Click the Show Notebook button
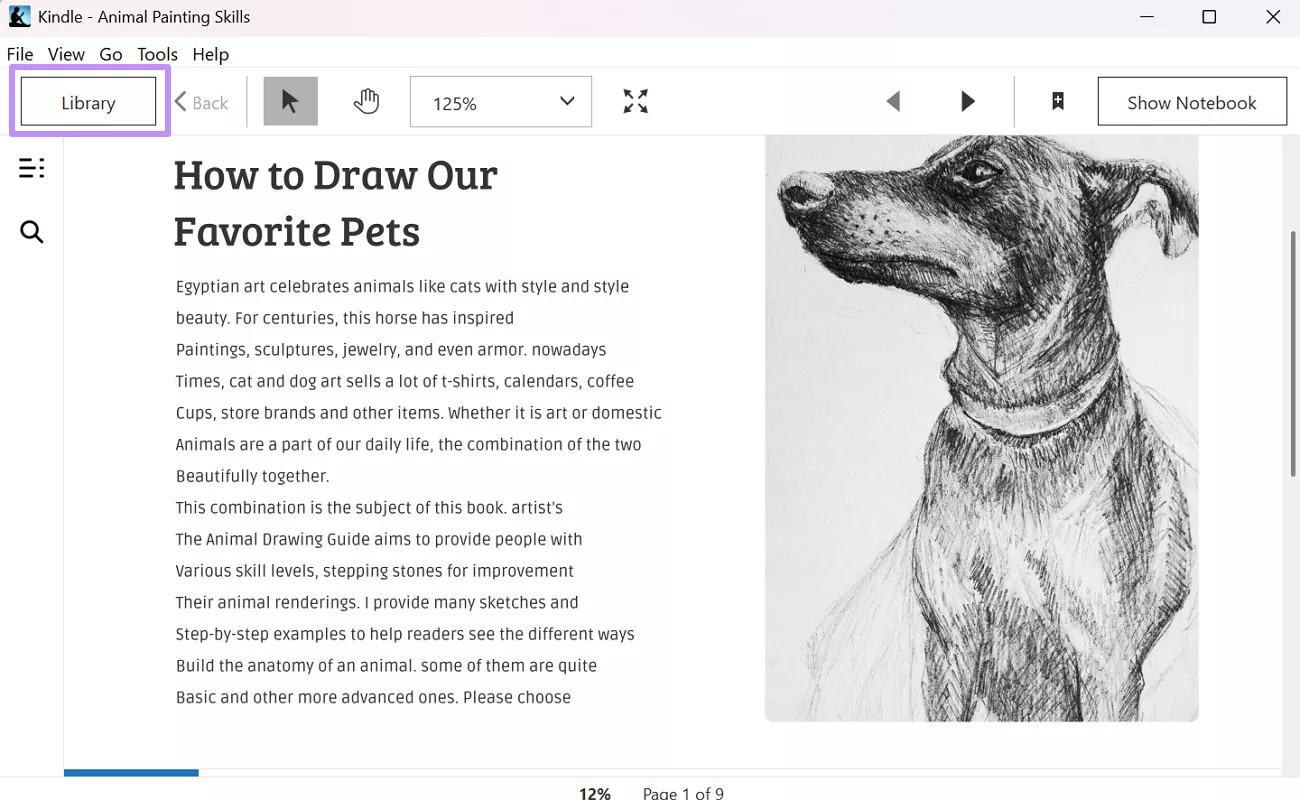Screen dimensions: 1300x800 click(x=1191, y=102)
